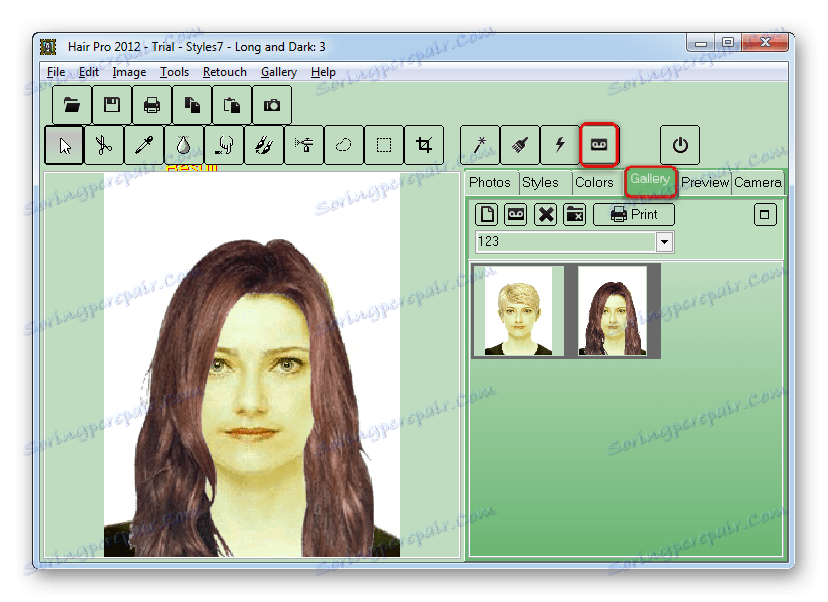Select the blonde short hair thumbnail
This screenshot has height=602, width=828.
pos(518,311)
